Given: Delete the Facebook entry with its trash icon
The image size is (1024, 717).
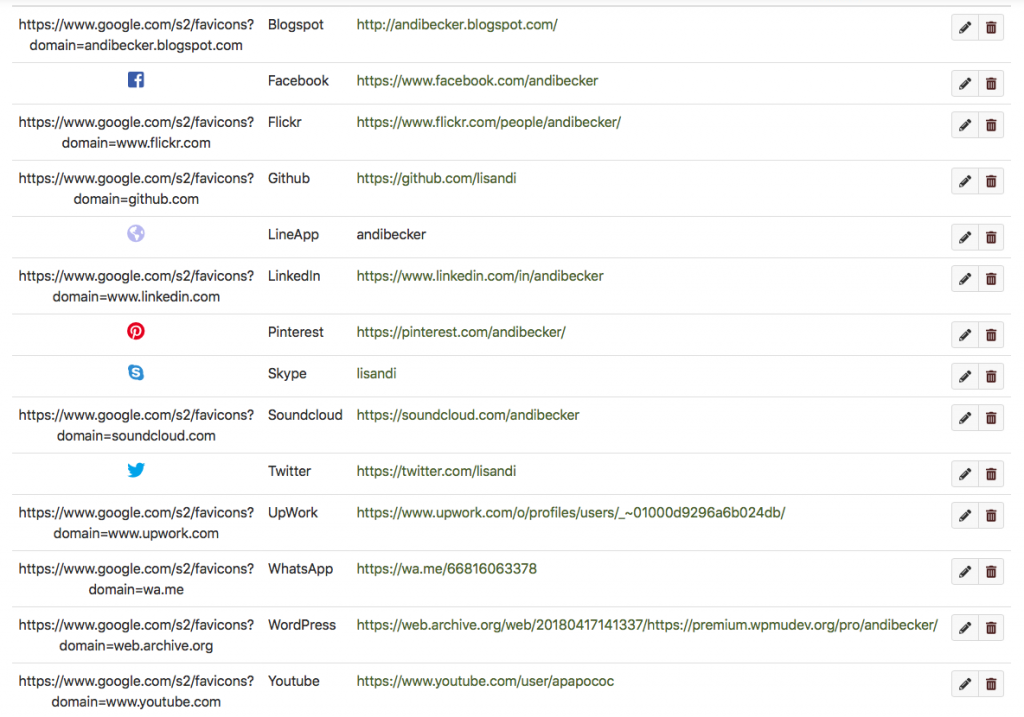Looking at the screenshot, I should point(991,84).
